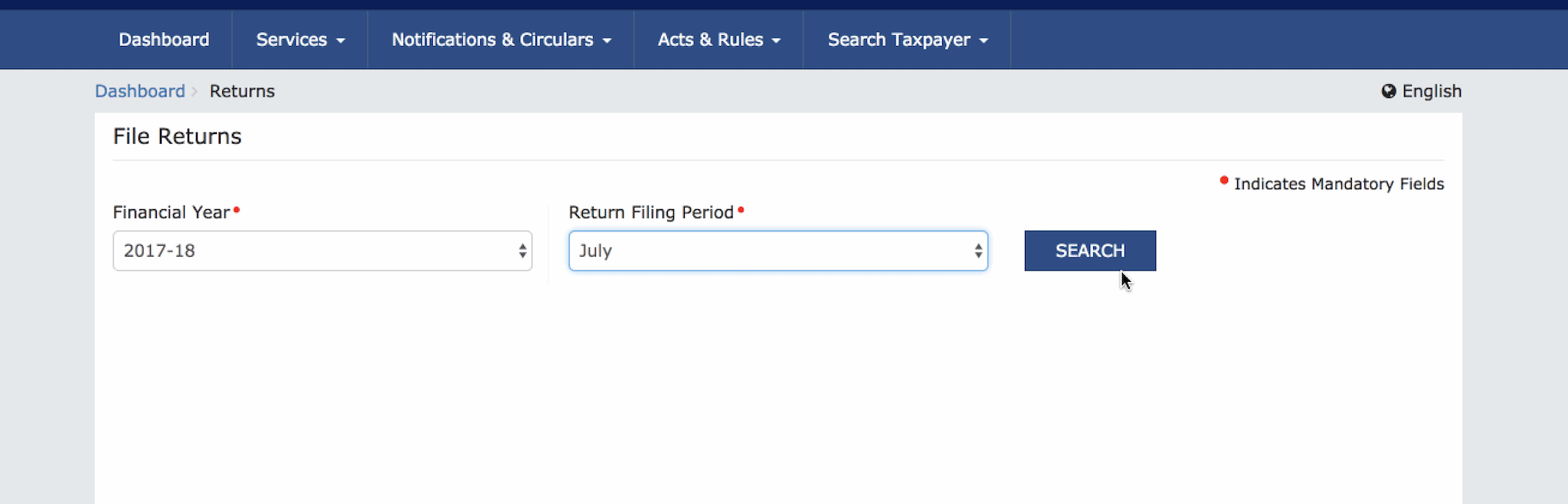Expand the Services menu label
The width and height of the screenshot is (1568, 504).
tap(291, 40)
